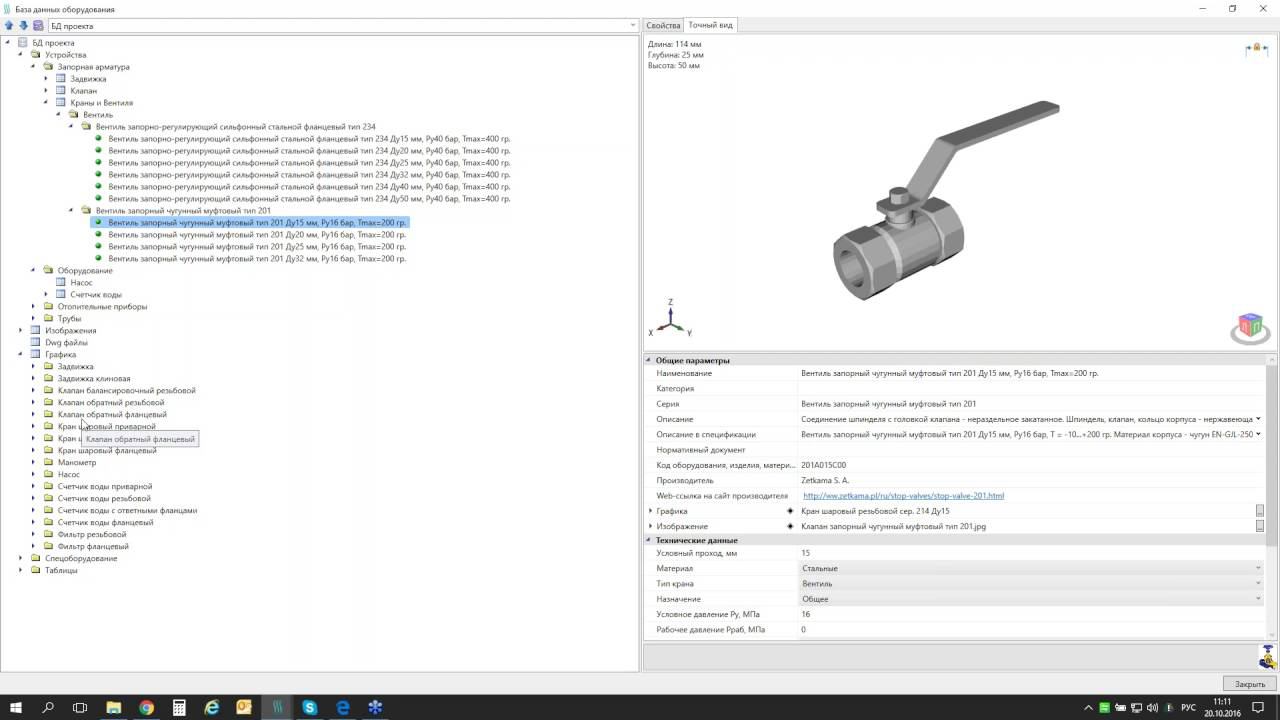Collapse the Общие параметры section
This screenshot has width=1280, height=720.
click(x=648, y=360)
